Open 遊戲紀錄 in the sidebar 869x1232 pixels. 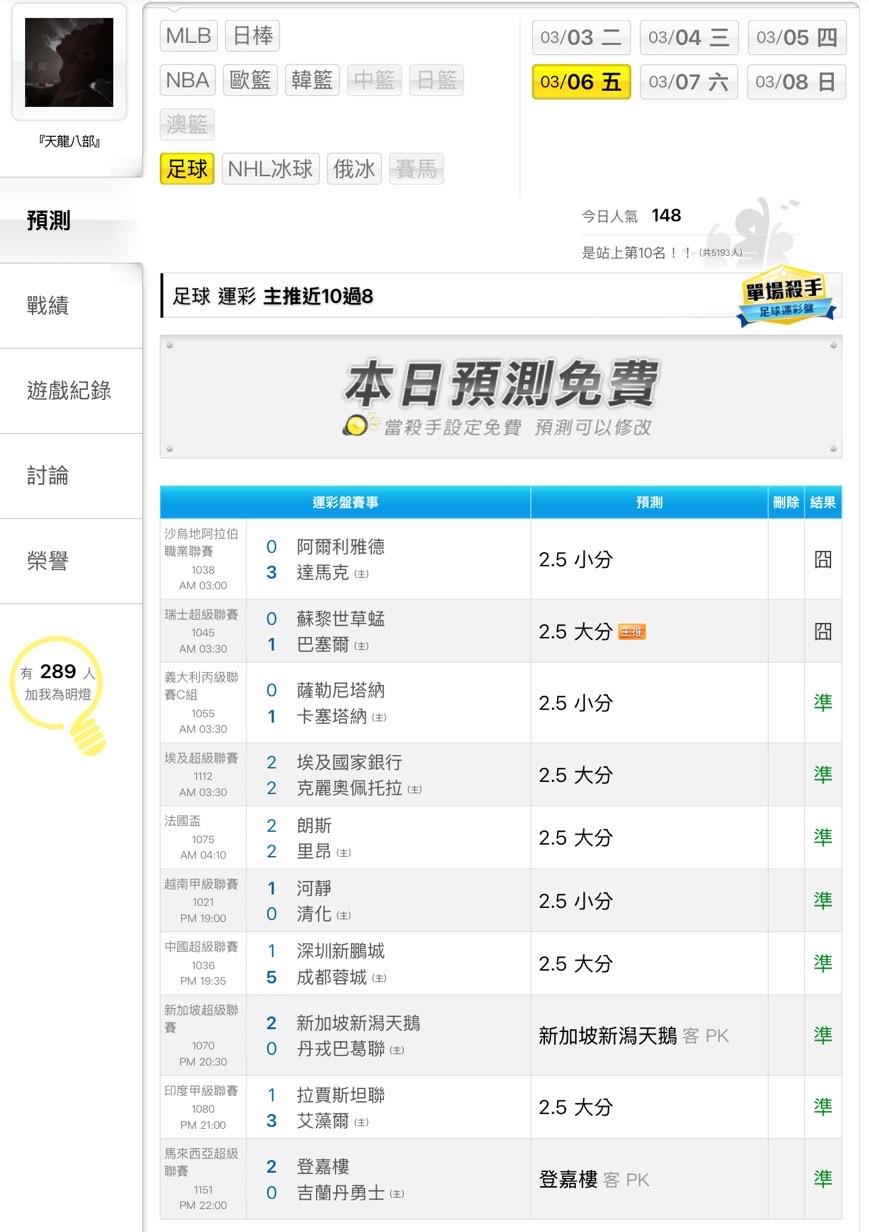click(71, 391)
